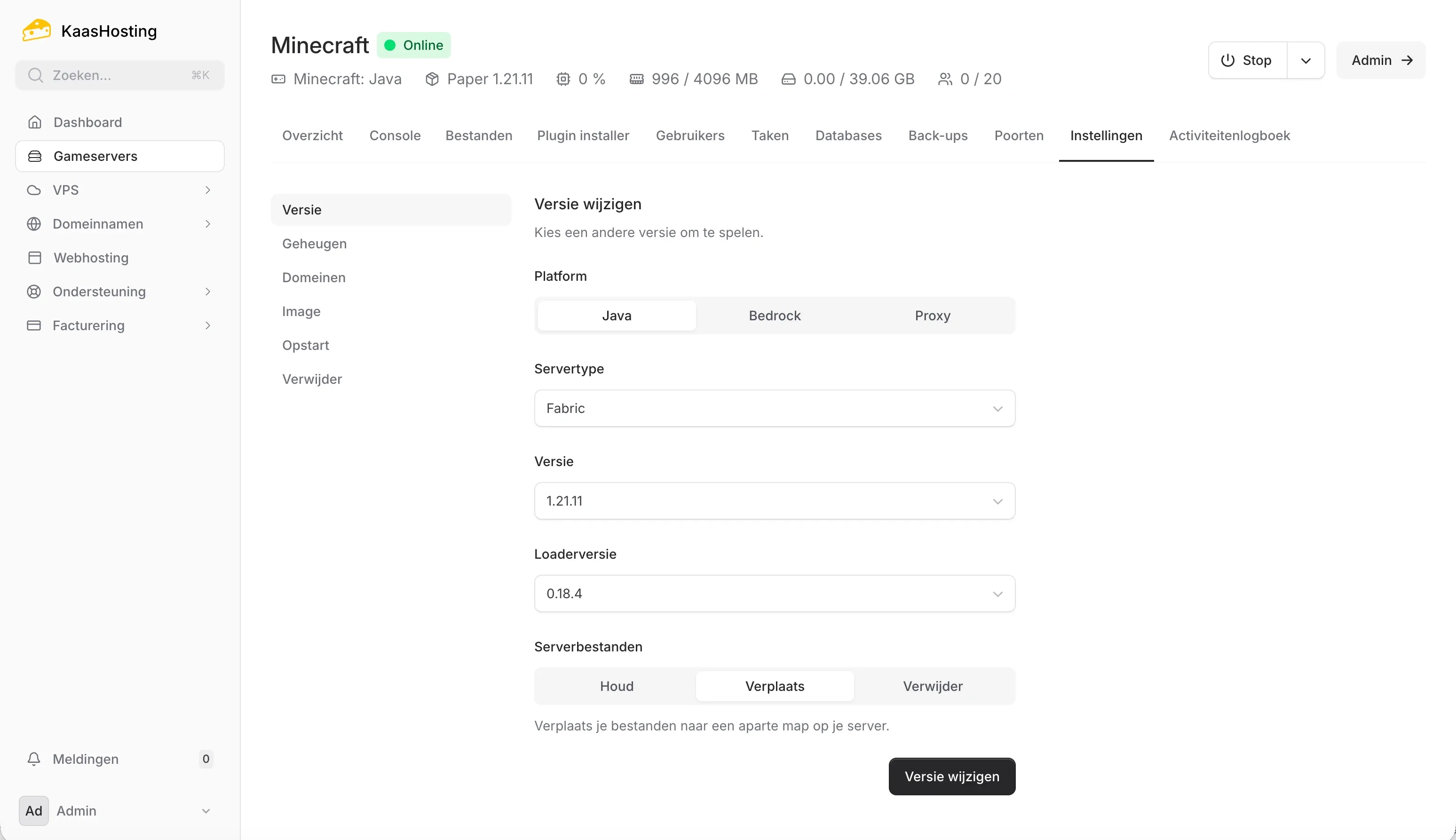1456x840 pixels.
Task: Click the Facturering credit card icon
Action: point(34,325)
